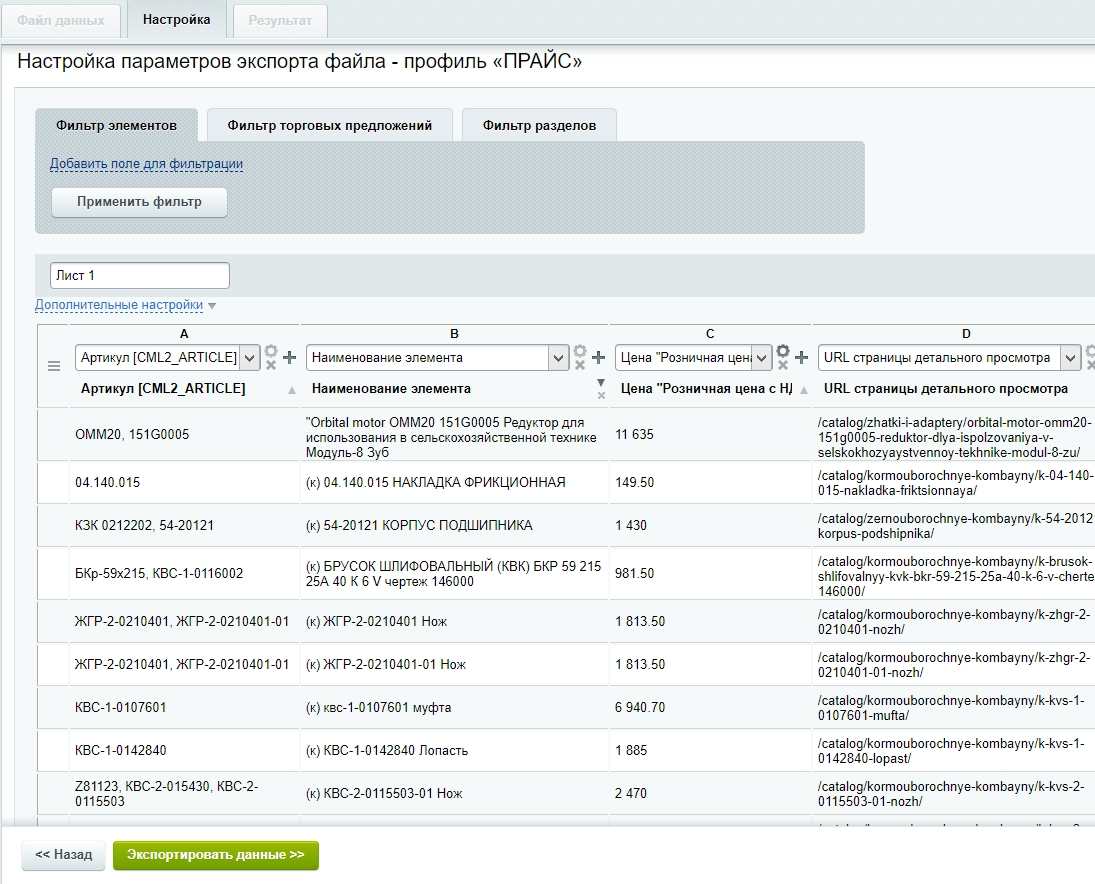Open the row menu hamburger icon

click(54, 366)
